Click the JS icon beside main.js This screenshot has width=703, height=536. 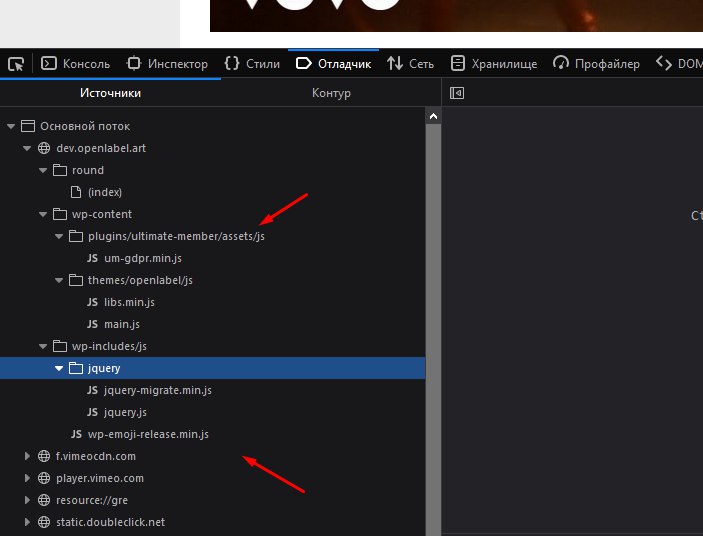pyautogui.click(x=92, y=324)
